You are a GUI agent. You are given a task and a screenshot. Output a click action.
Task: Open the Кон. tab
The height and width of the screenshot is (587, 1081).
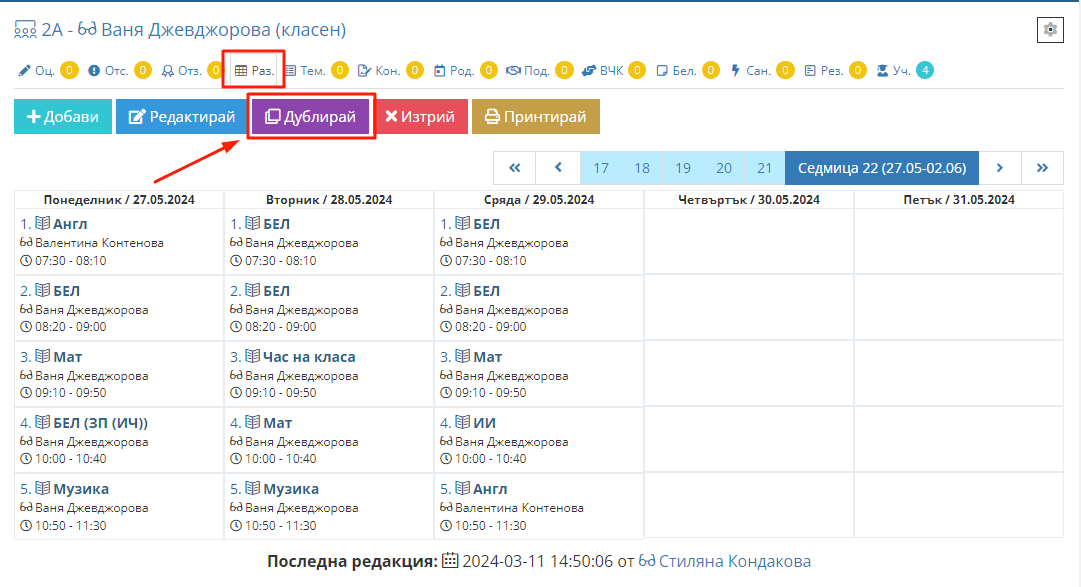coord(390,70)
